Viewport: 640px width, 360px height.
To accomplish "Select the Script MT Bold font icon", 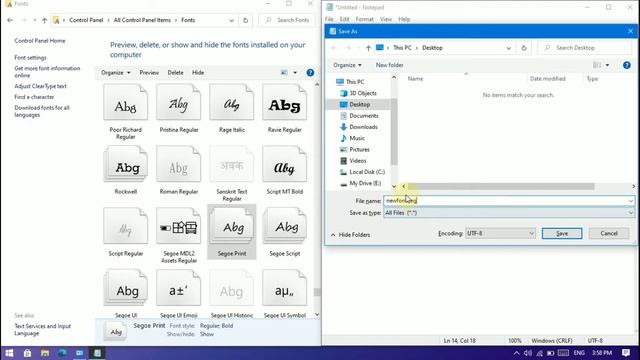I will [x=284, y=164].
